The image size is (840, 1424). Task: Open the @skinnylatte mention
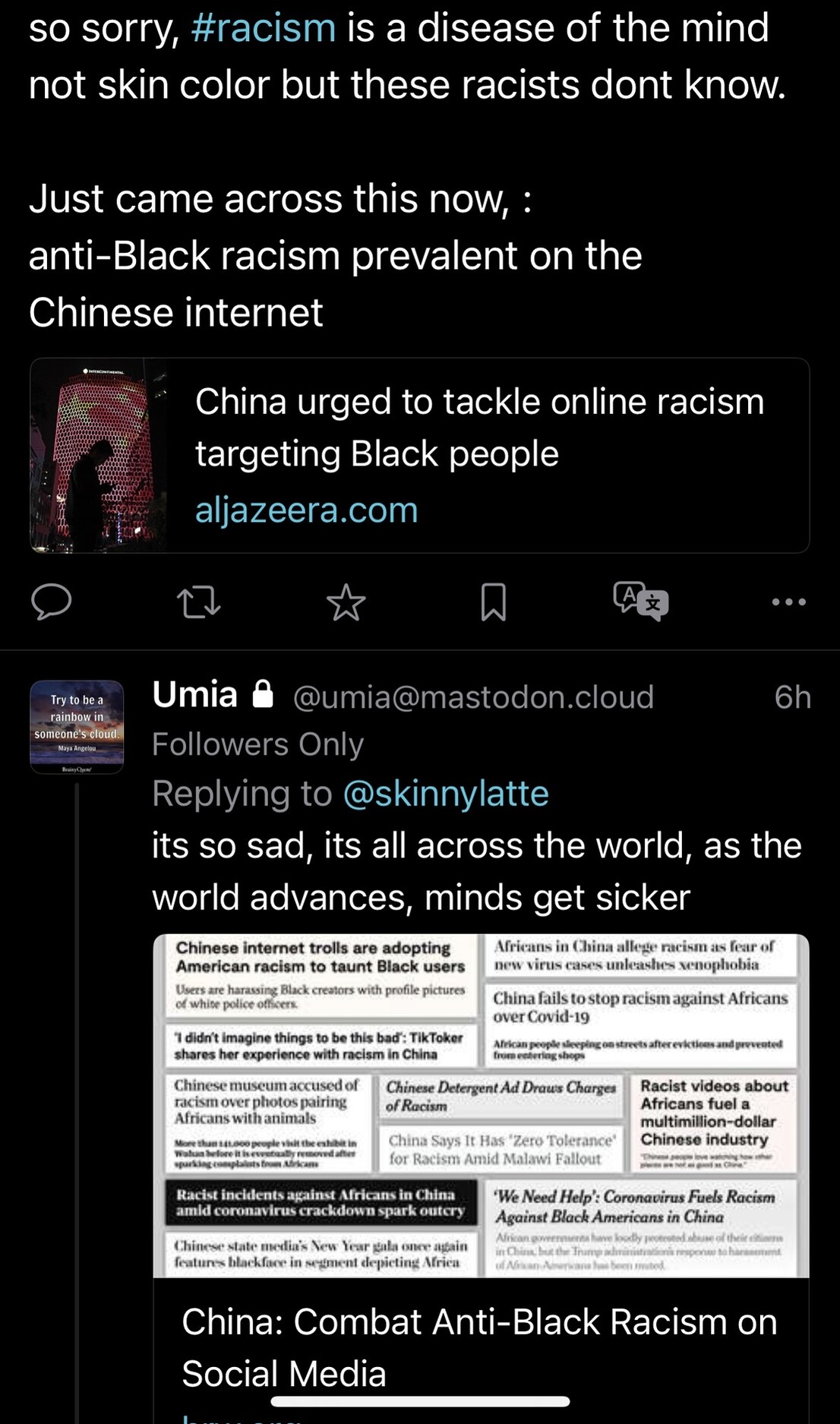pyautogui.click(x=446, y=794)
